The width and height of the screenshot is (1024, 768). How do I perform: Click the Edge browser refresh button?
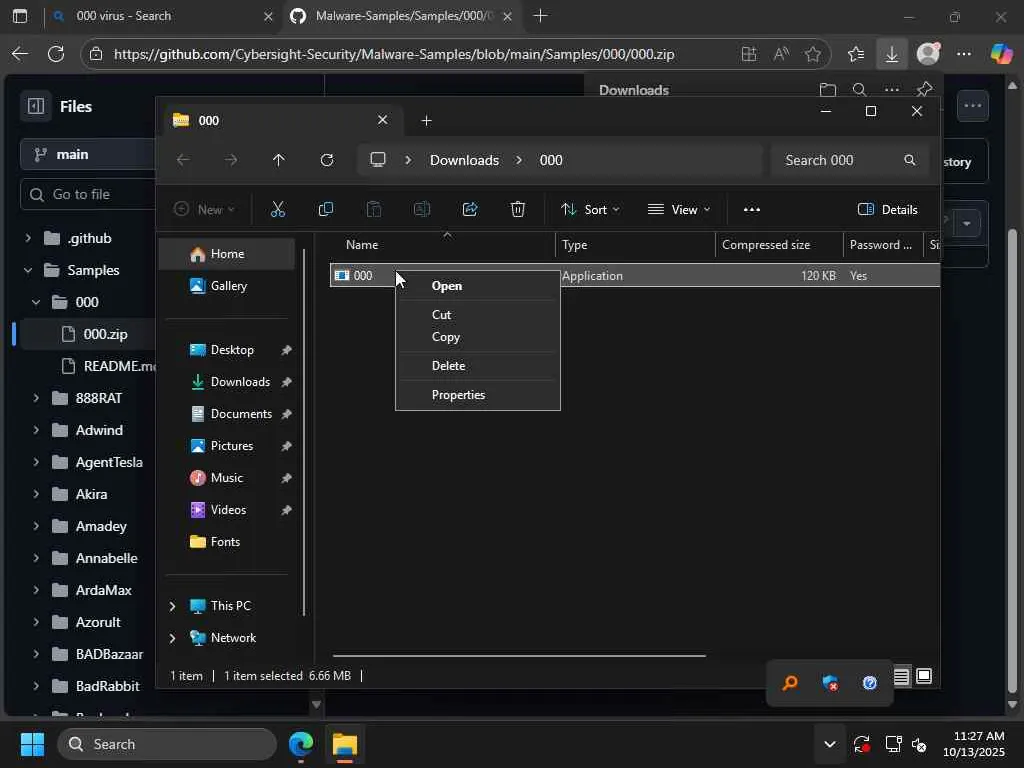[x=56, y=54]
